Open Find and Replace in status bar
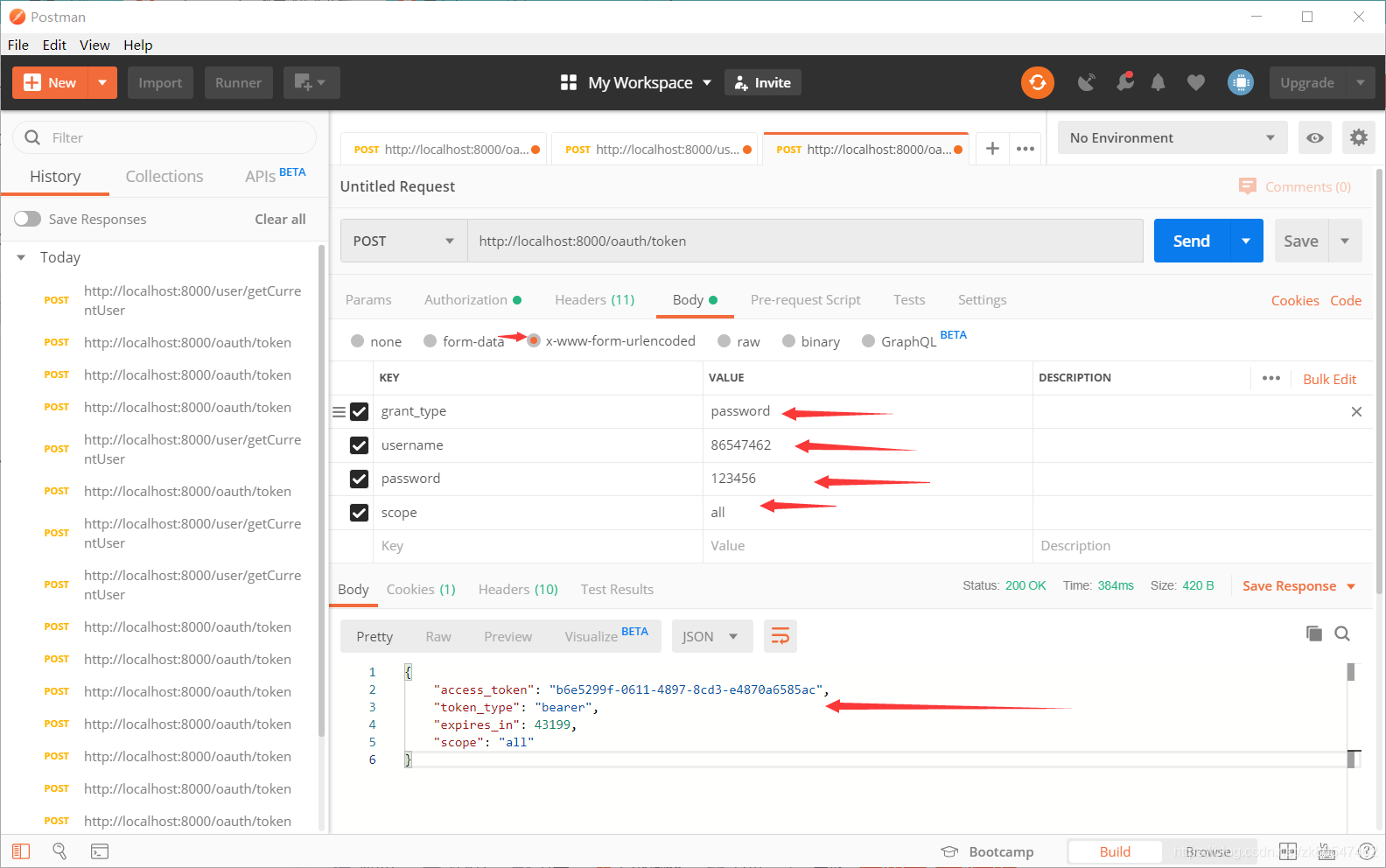Viewport: 1386px width, 868px height. coord(59,851)
